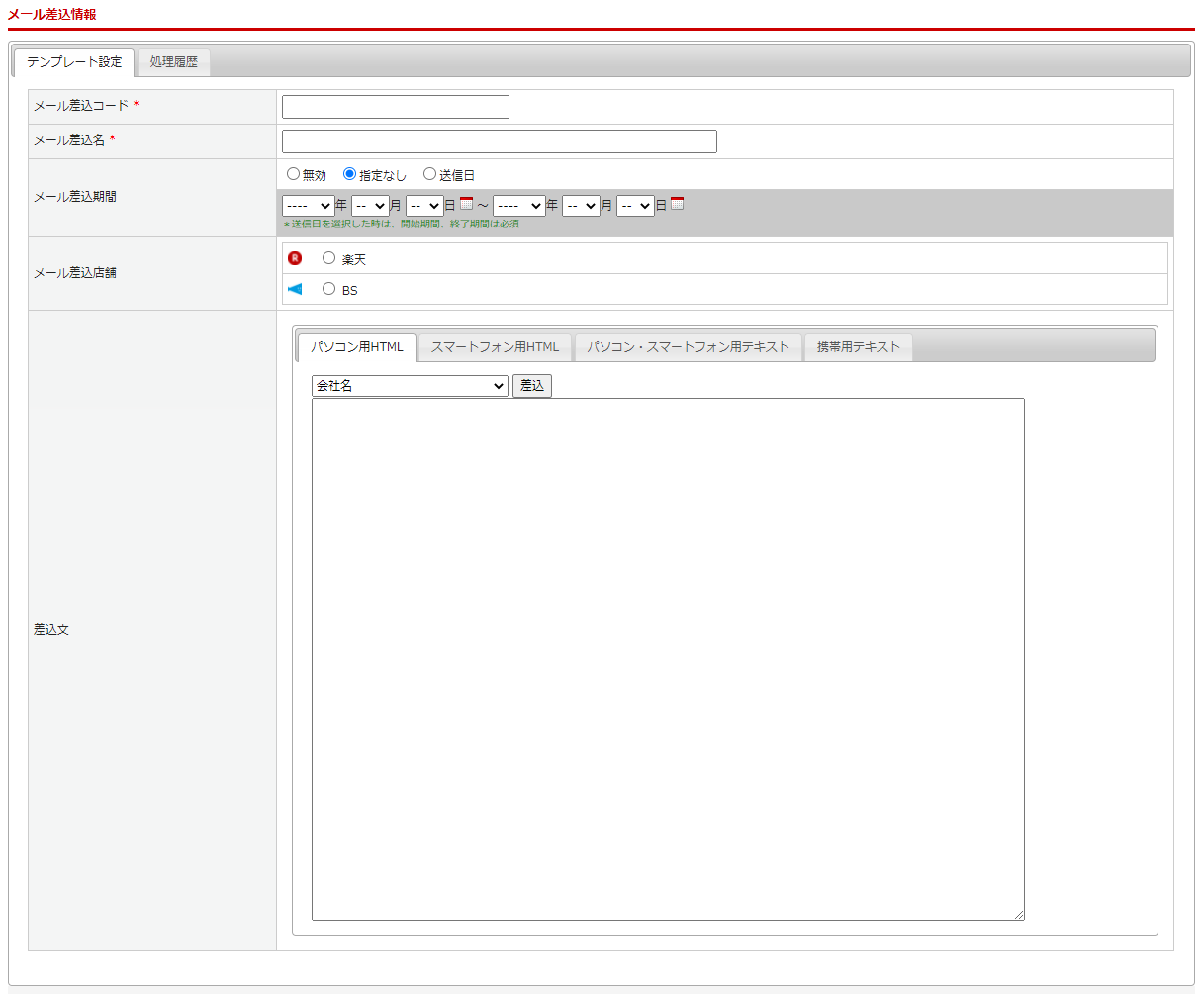
Task: Open the start date calendar picker icon
Action: click(x=466, y=204)
